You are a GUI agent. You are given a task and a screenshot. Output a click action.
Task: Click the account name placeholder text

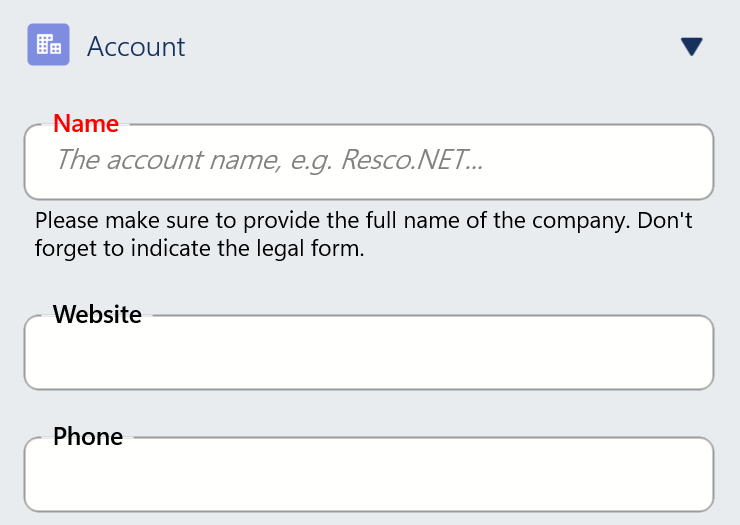[x=269, y=160]
